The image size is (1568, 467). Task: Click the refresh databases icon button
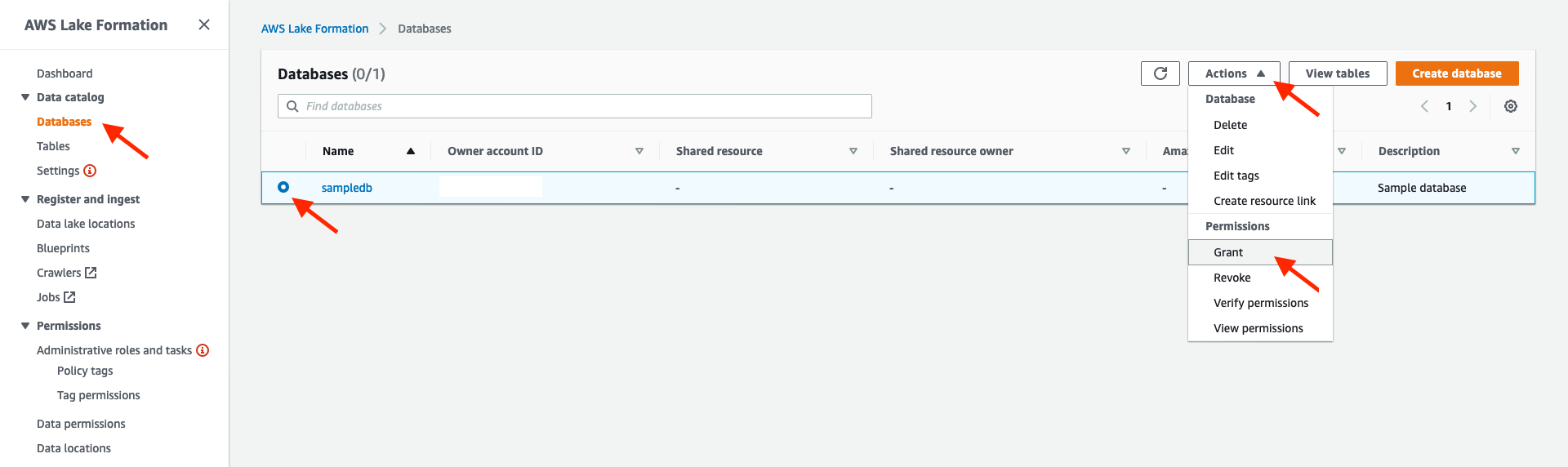tap(1160, 73)
